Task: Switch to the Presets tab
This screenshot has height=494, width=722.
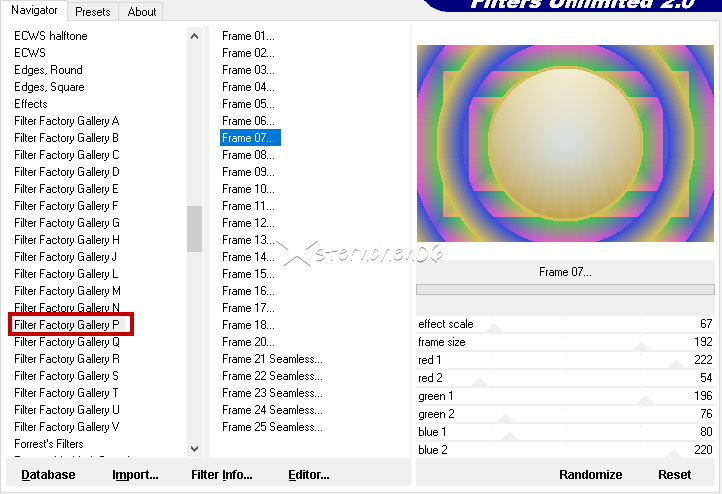Action: tap(93, 12)
